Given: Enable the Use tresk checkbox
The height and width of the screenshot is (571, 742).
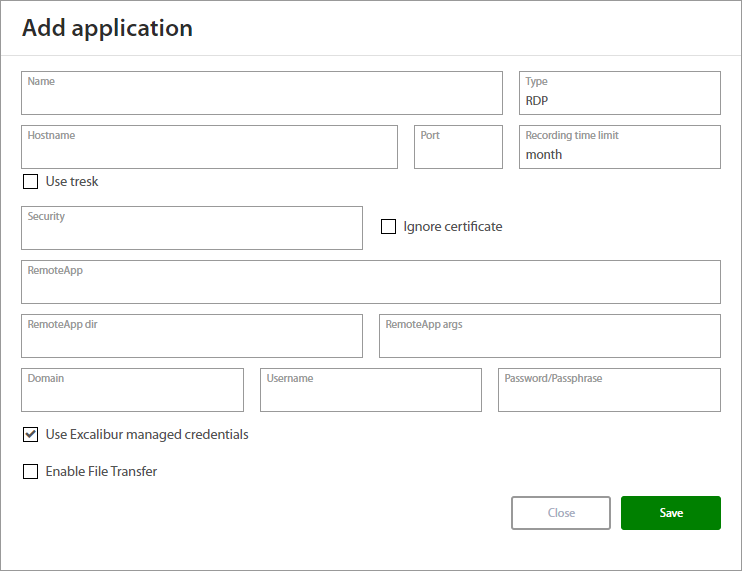Looking at the screenshot, I should (x=31, y=182).
